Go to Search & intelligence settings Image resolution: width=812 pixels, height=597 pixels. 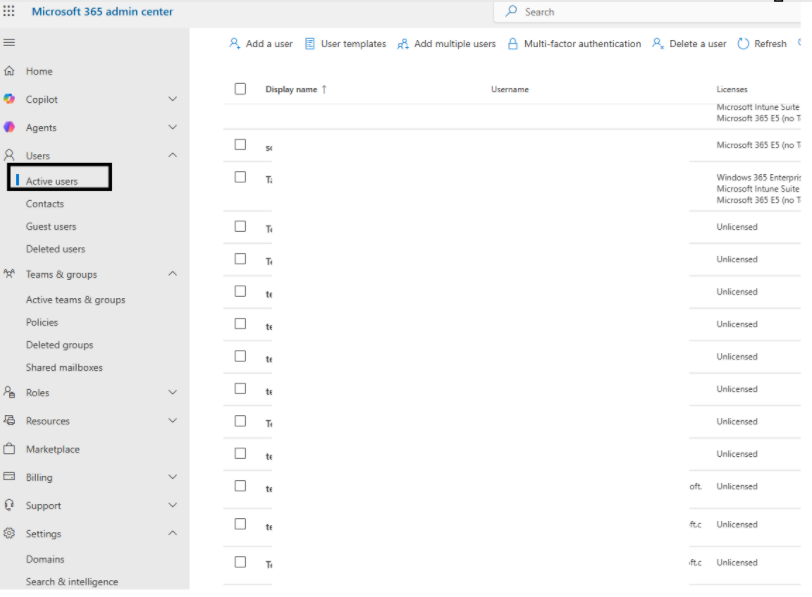click(72, 582)
